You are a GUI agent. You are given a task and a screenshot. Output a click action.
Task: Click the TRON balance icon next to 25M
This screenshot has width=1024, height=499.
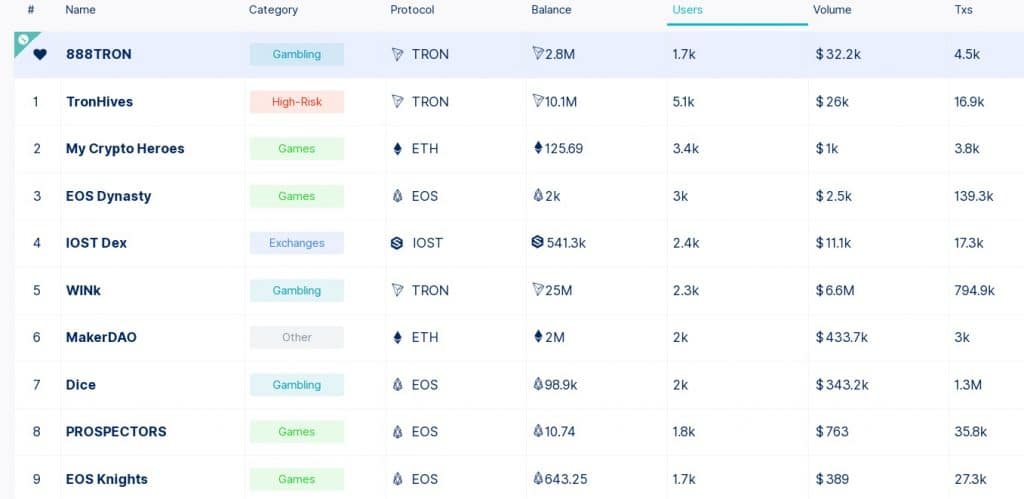[x=537, y=289]
